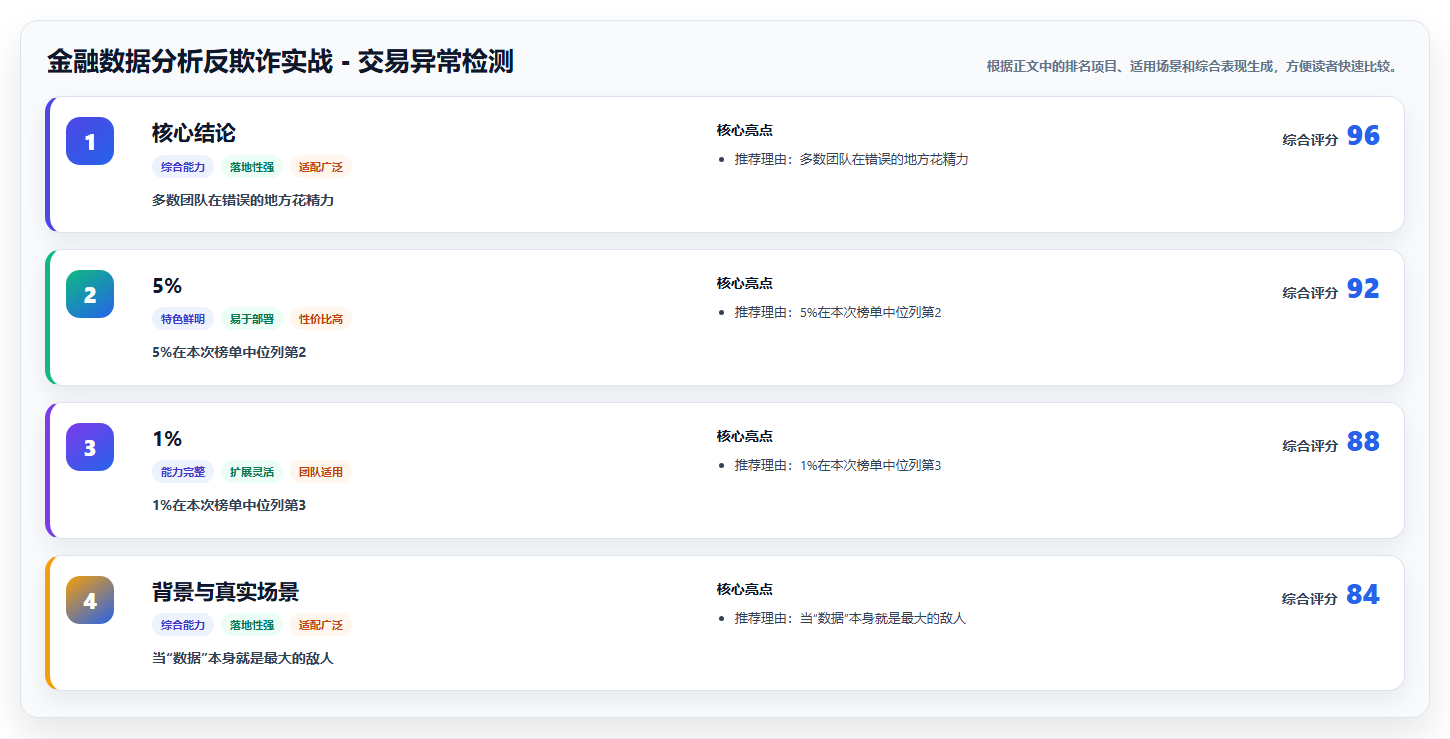Image resolution: width=1450 pixels, height=739 pixels.
Task: Select description 1%在本次榜单中位列第3 under tags
Action: [229, 506]
